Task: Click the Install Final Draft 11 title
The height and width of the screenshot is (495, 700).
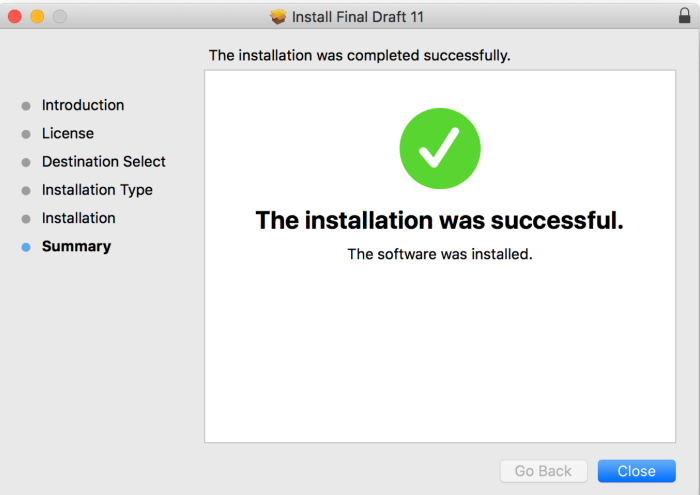Action: pos(357,17)
